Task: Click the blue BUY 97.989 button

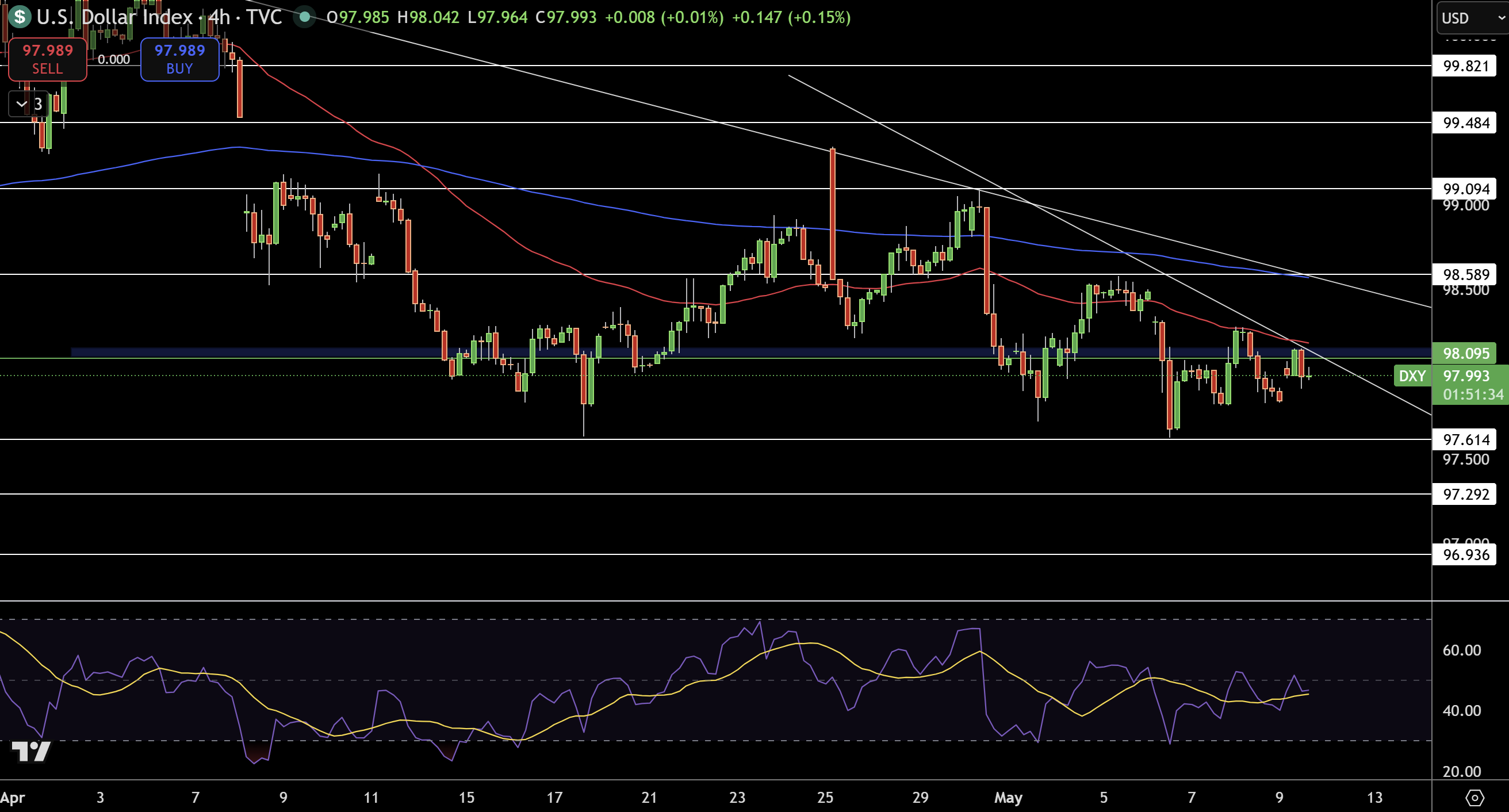Action: 180,59
